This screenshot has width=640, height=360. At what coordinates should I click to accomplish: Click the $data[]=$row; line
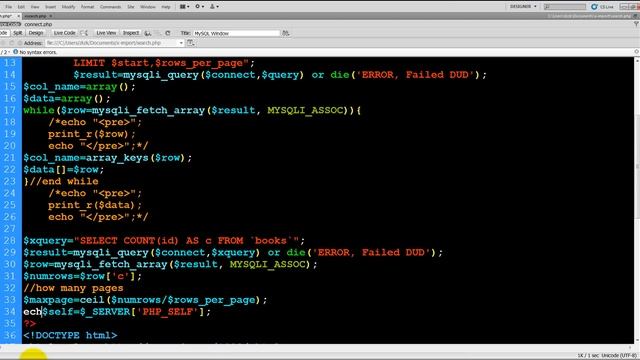click(64, 169)
